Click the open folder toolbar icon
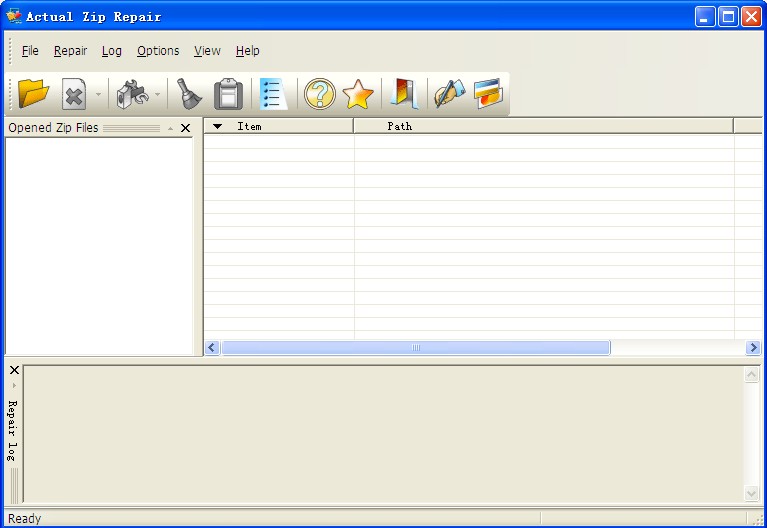 (x=33, y=94)
